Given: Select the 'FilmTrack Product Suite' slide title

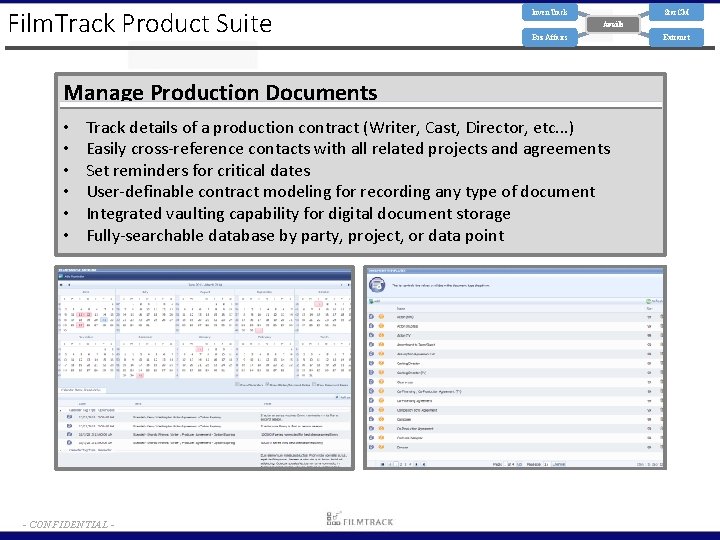Looking at the screenshot, I should tap(140, 23).
